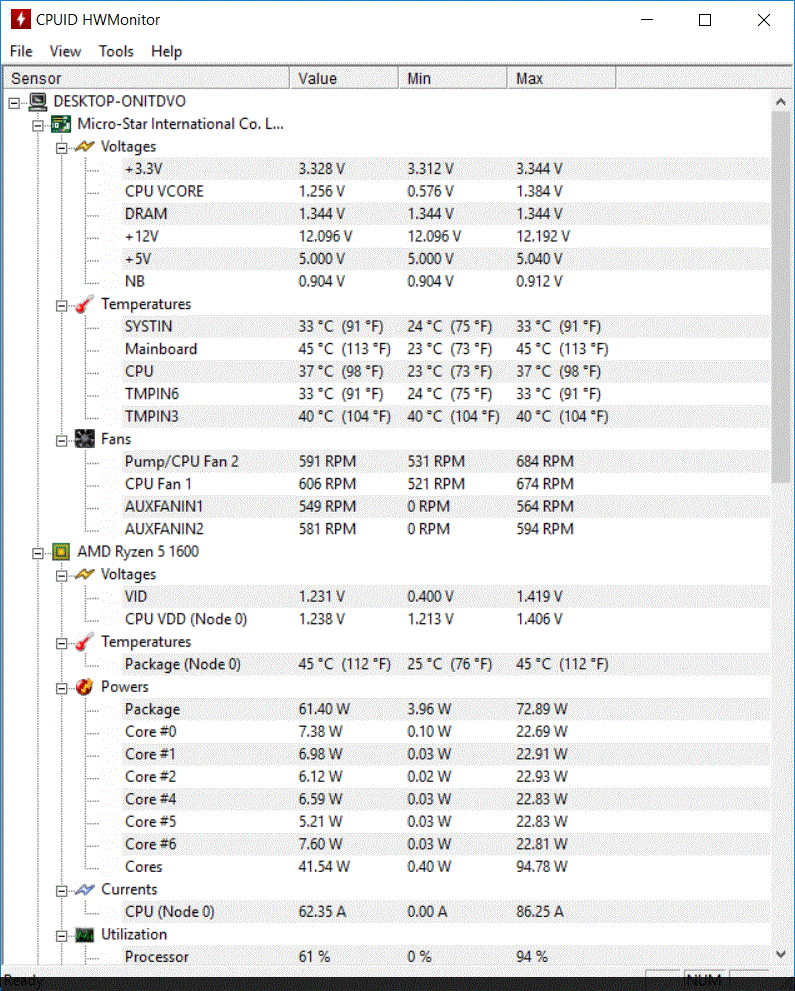Select the Processor utilization row
The height and width of the screenshot is (991, 795).
tap(446, 957)
